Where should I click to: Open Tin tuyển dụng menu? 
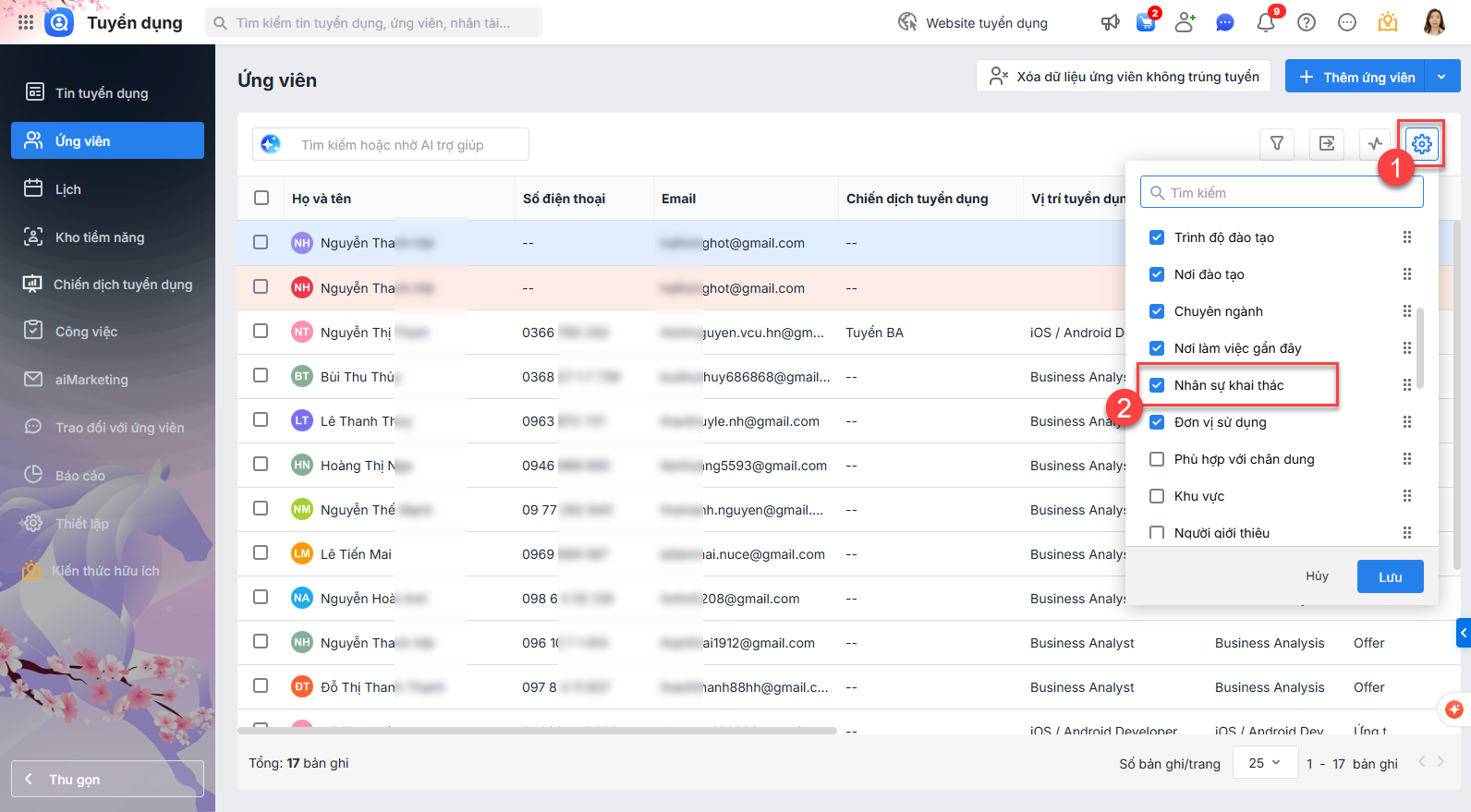pos(107,92)
